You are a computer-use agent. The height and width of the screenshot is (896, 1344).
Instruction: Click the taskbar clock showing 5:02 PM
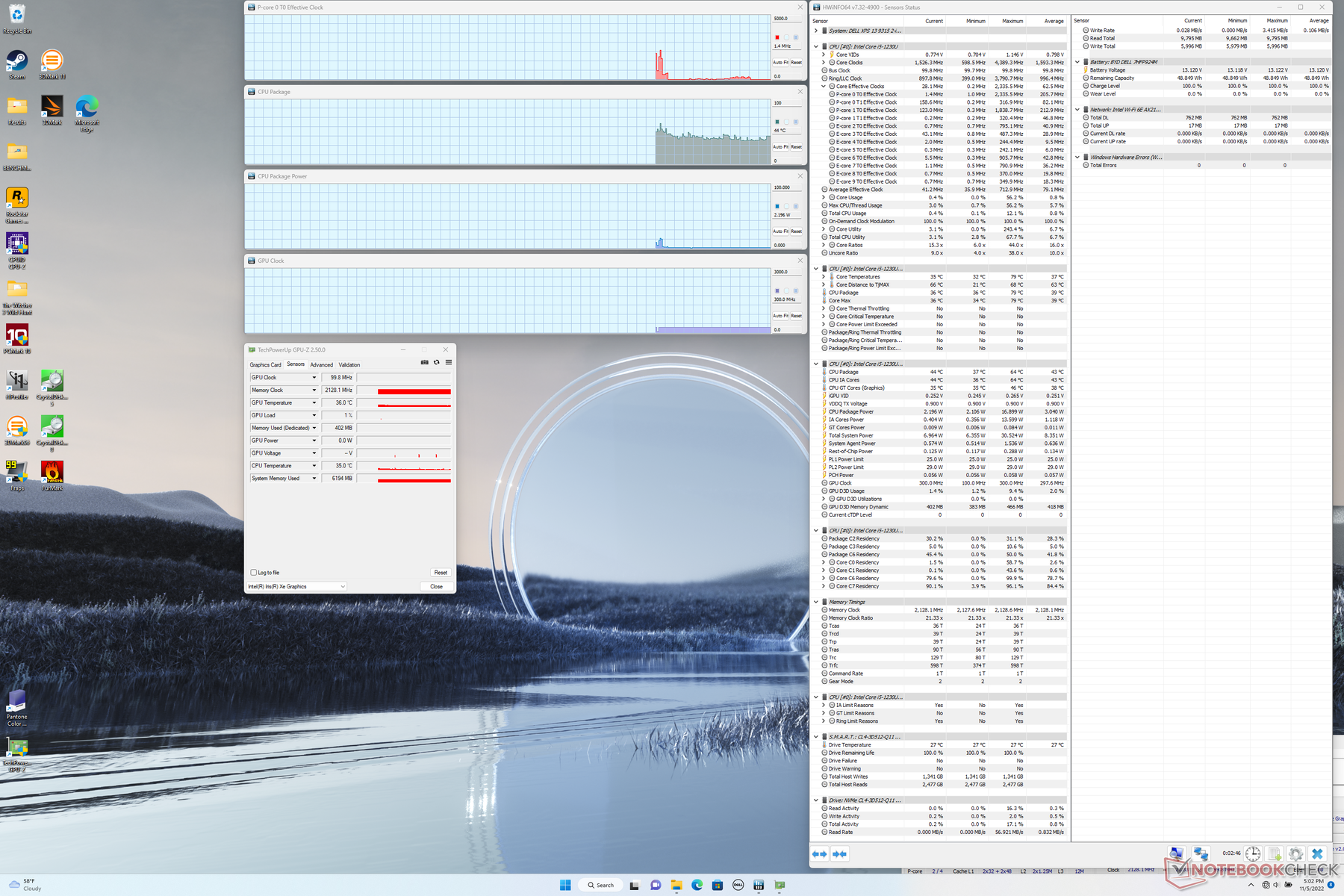(1311, 885)
